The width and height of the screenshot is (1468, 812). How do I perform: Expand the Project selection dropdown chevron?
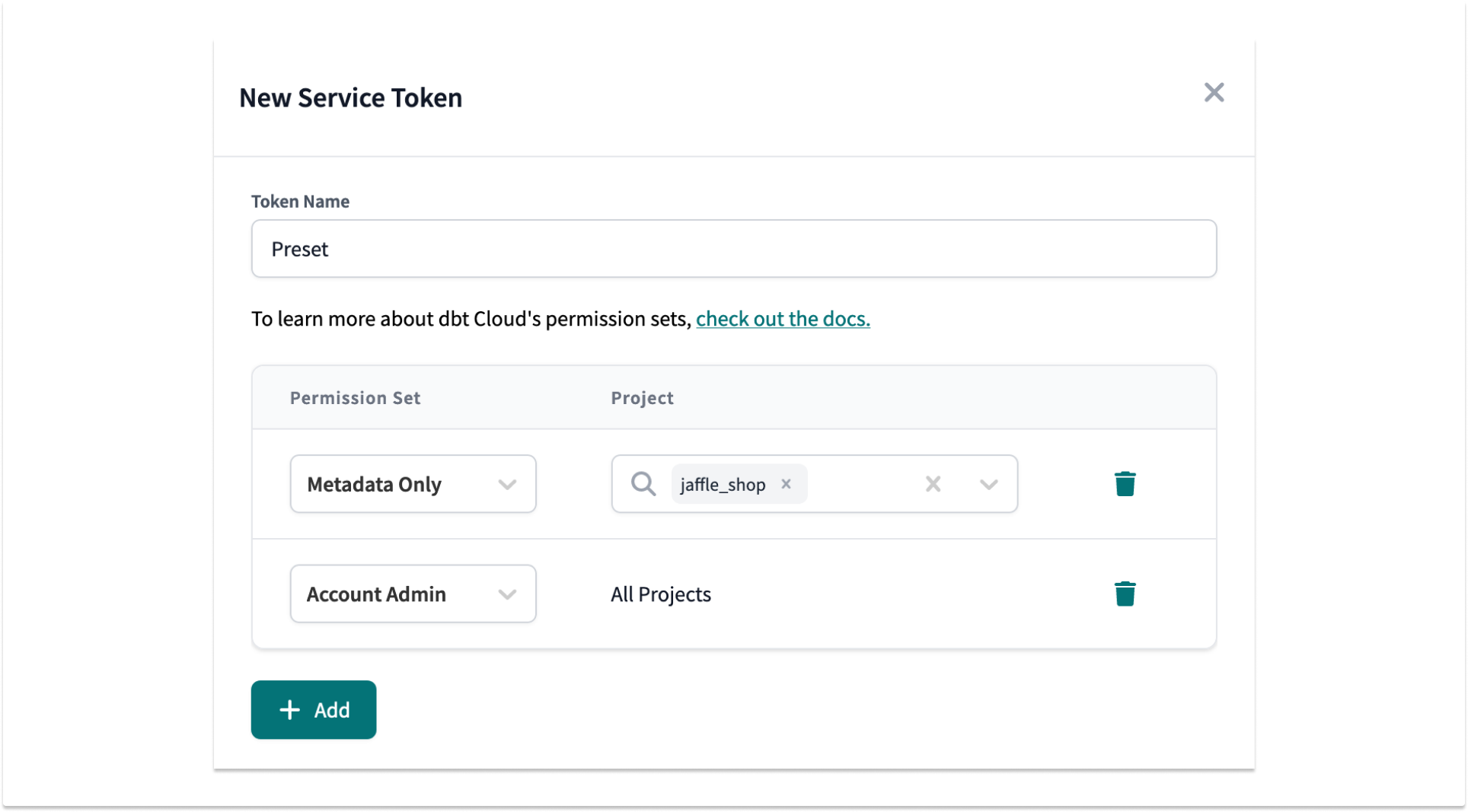click(990, 483)
